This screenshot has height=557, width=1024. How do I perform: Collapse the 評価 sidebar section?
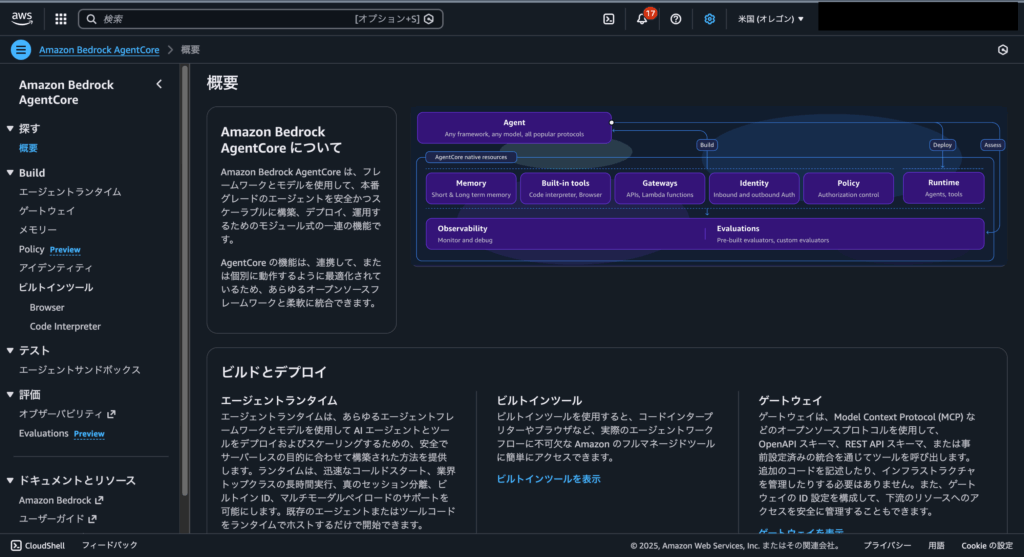10,395
